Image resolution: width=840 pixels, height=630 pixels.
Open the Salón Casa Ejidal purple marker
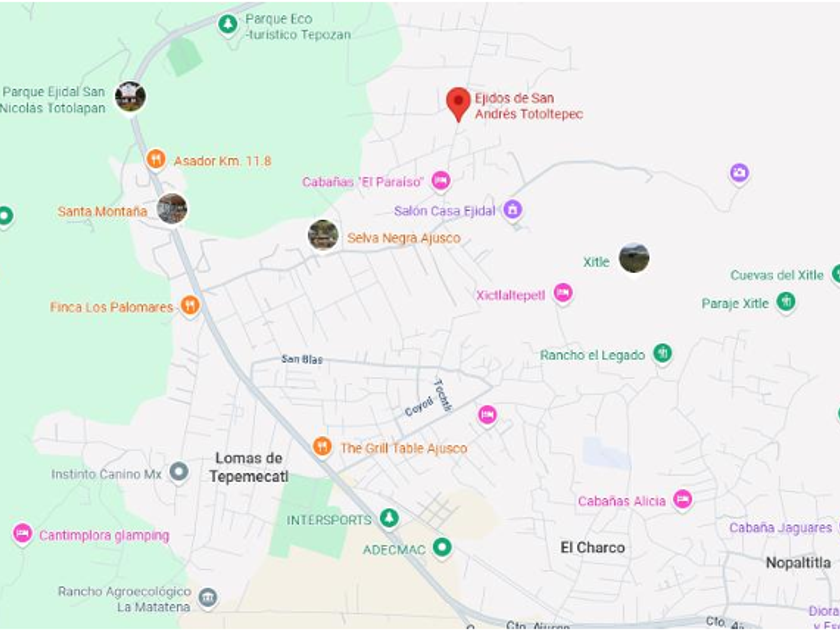[x=512, y=209]
